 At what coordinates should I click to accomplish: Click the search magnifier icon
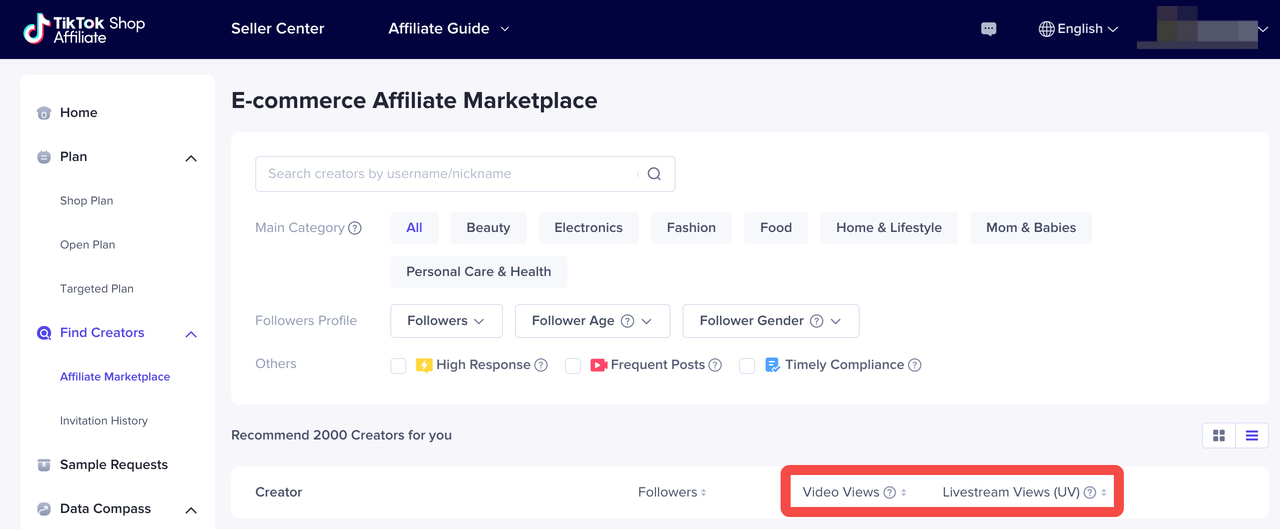(654, 174)
